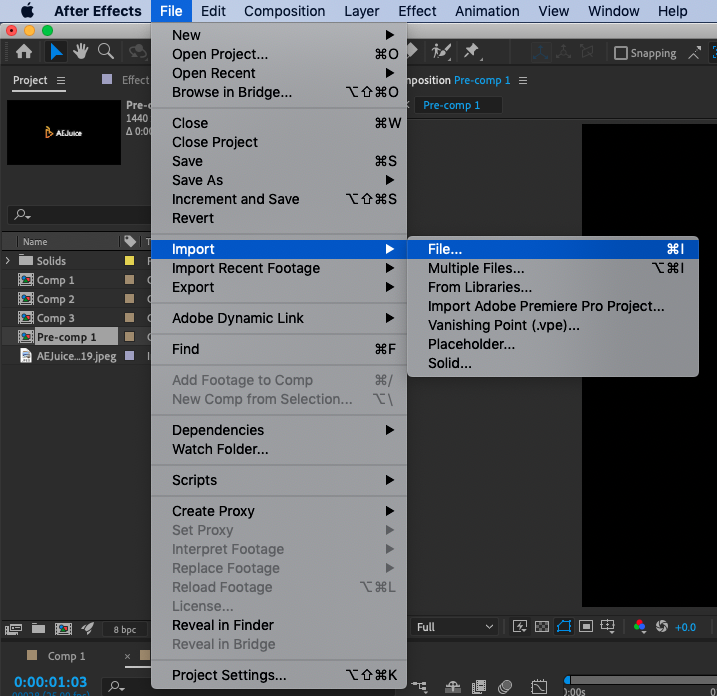Click the 8 bpc color depth button
The image size is (717, 696).
(x=125, y=630)
